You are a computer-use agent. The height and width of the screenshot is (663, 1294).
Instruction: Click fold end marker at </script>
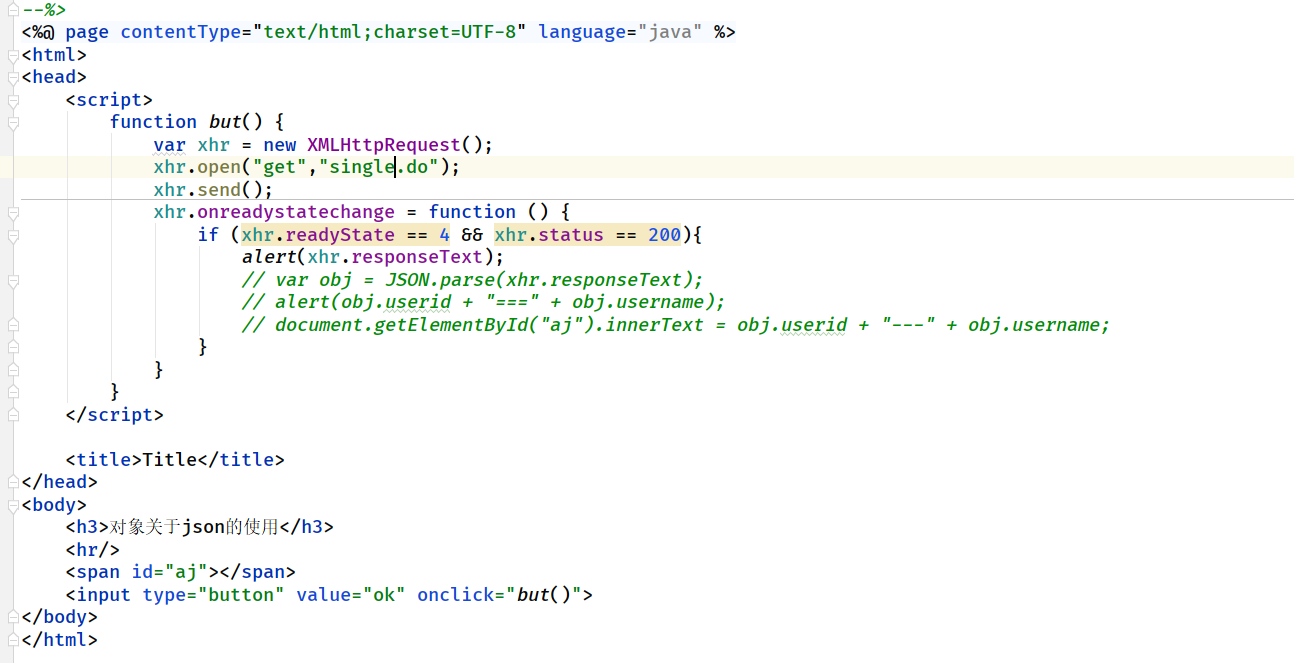(x=12, y=415)
